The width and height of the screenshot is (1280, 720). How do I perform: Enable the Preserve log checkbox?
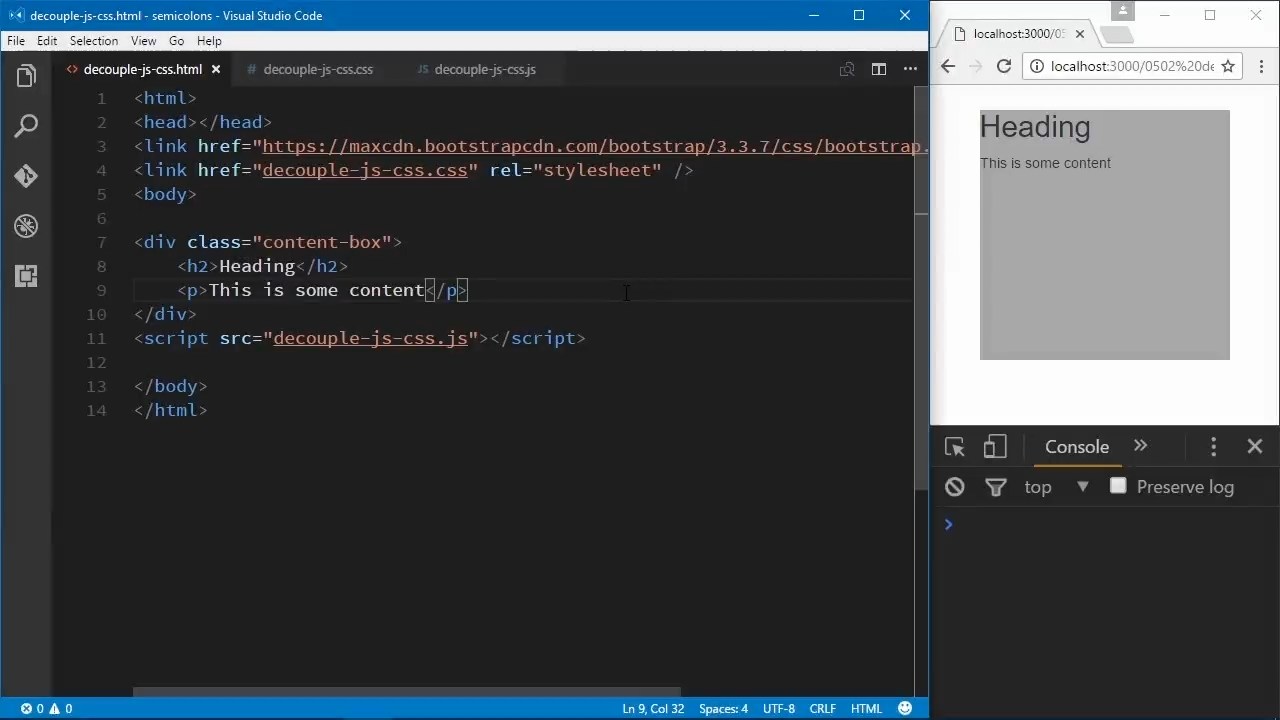tap(1118, 486)
